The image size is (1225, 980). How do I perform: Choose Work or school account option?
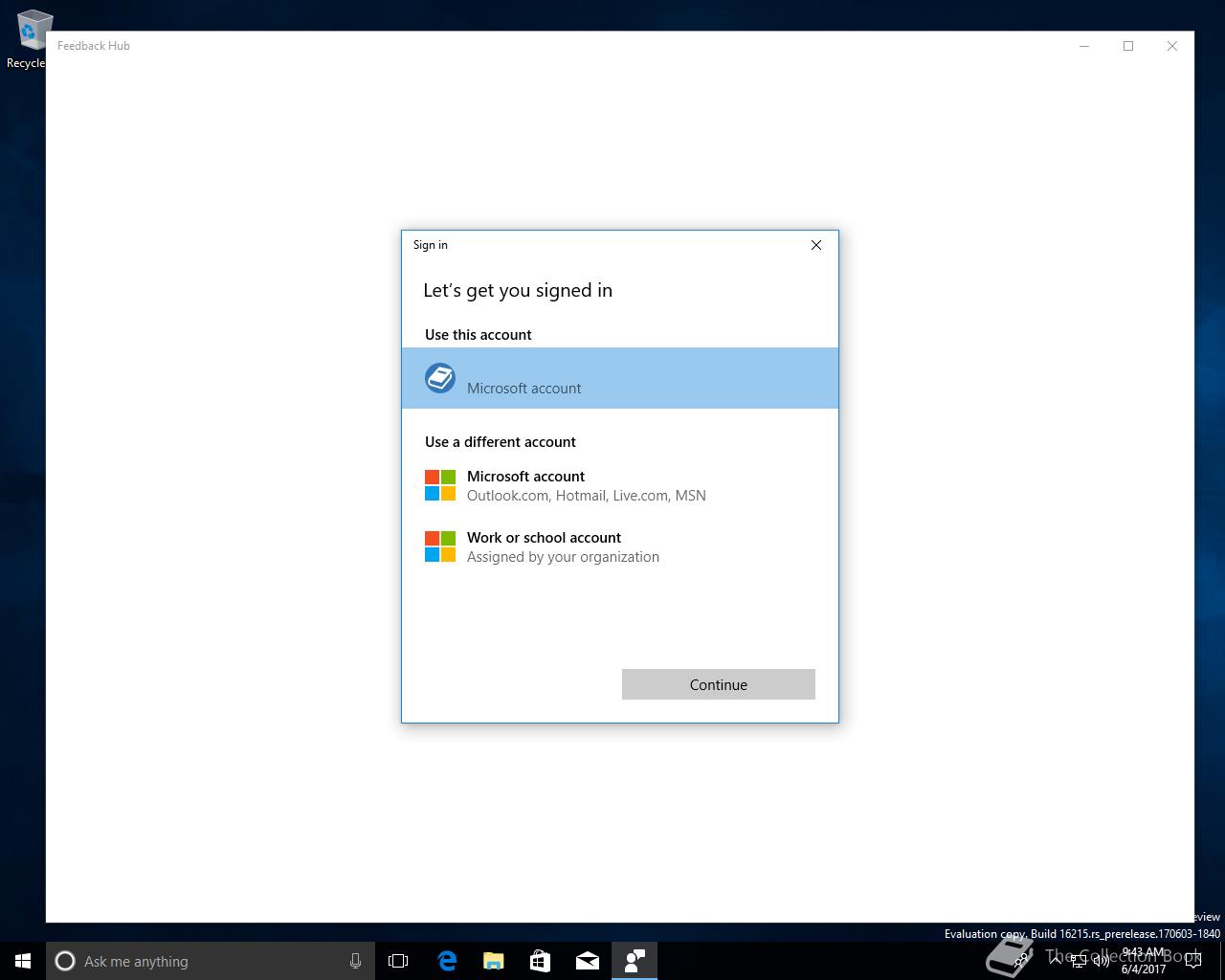point(620,546)
